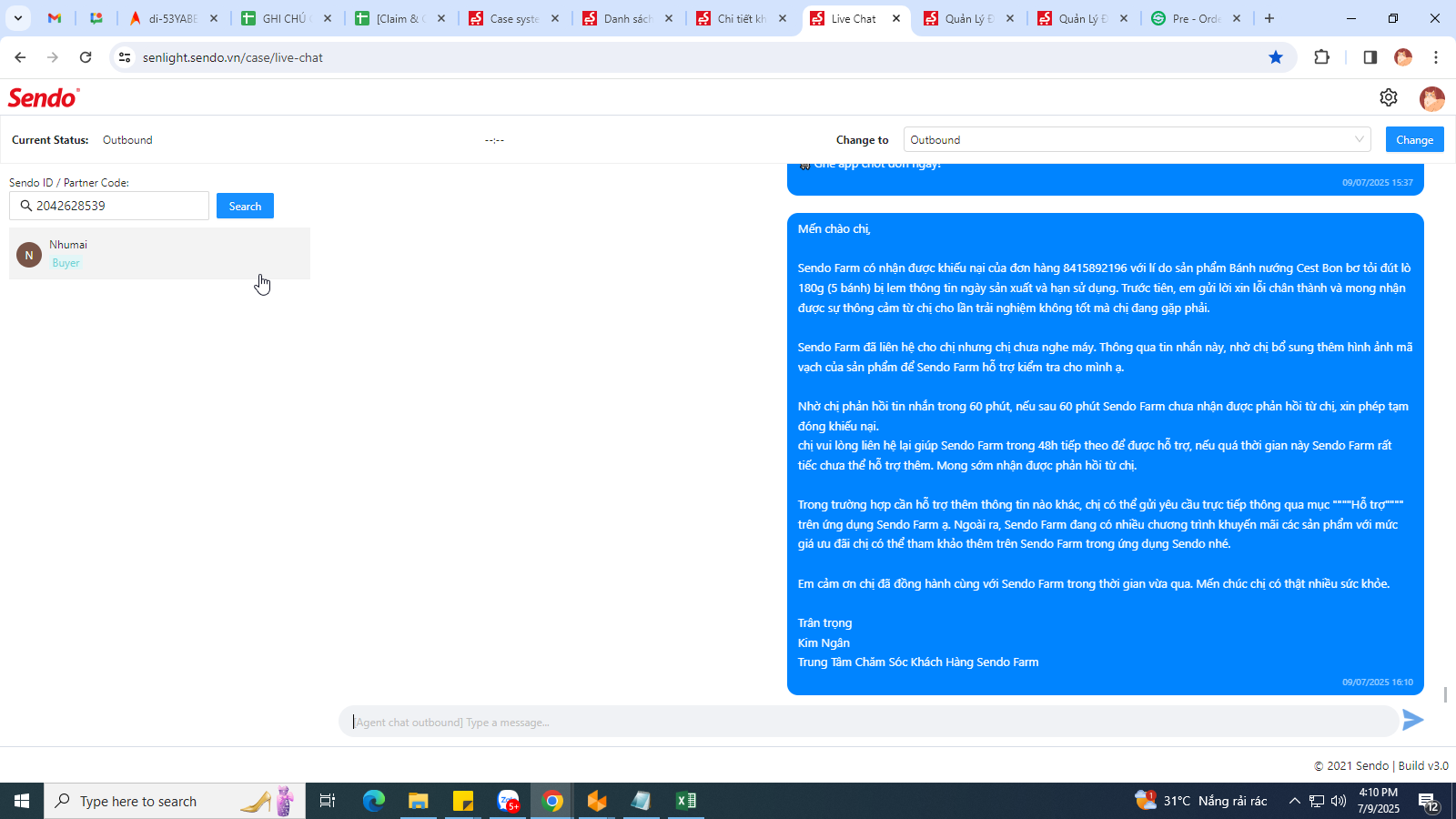This screenshot has width=1456, height=819.
Task: Toggle the Chrome side panel icon
Action: [1370, 57]
